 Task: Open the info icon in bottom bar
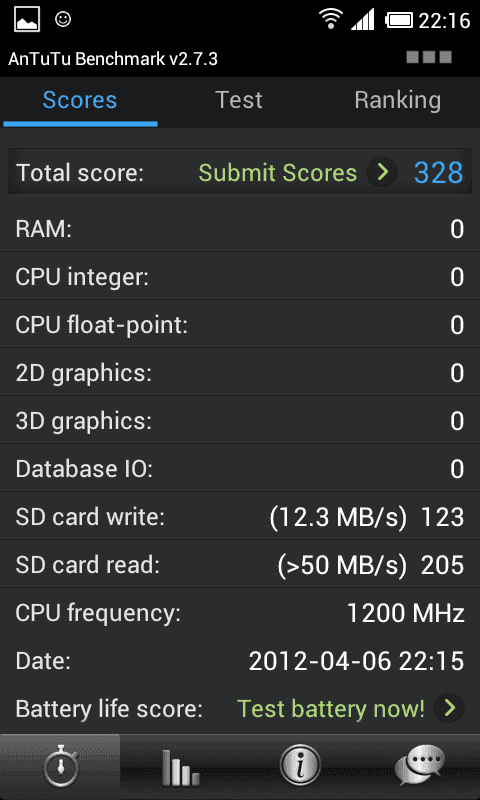(x=300, y=767)
